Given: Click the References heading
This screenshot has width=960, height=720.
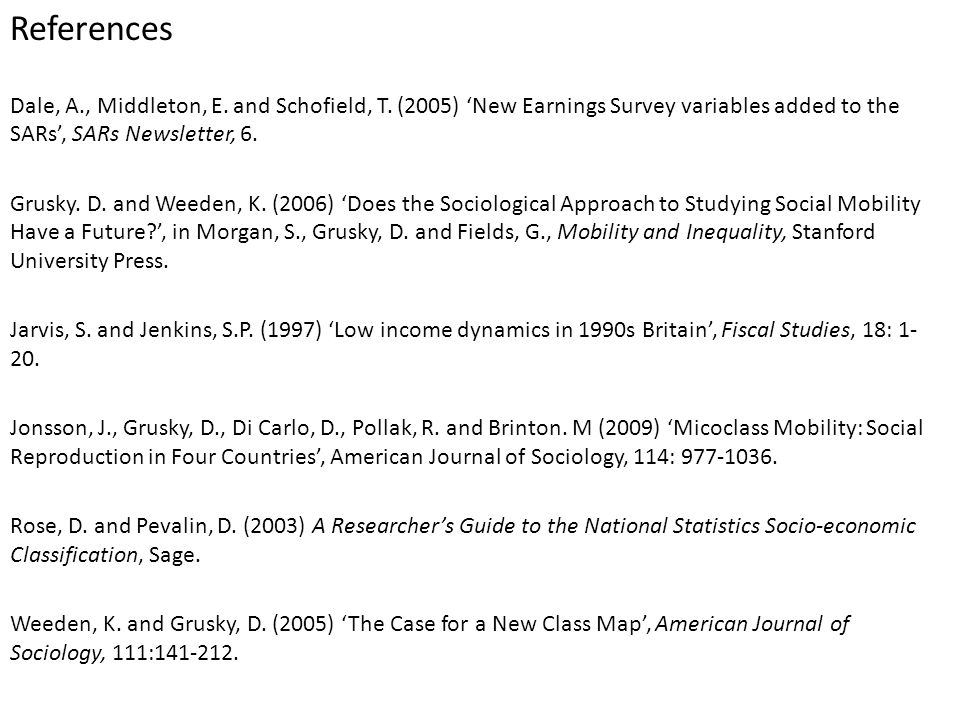Looking at the screenshot, I should coord(91,29).
